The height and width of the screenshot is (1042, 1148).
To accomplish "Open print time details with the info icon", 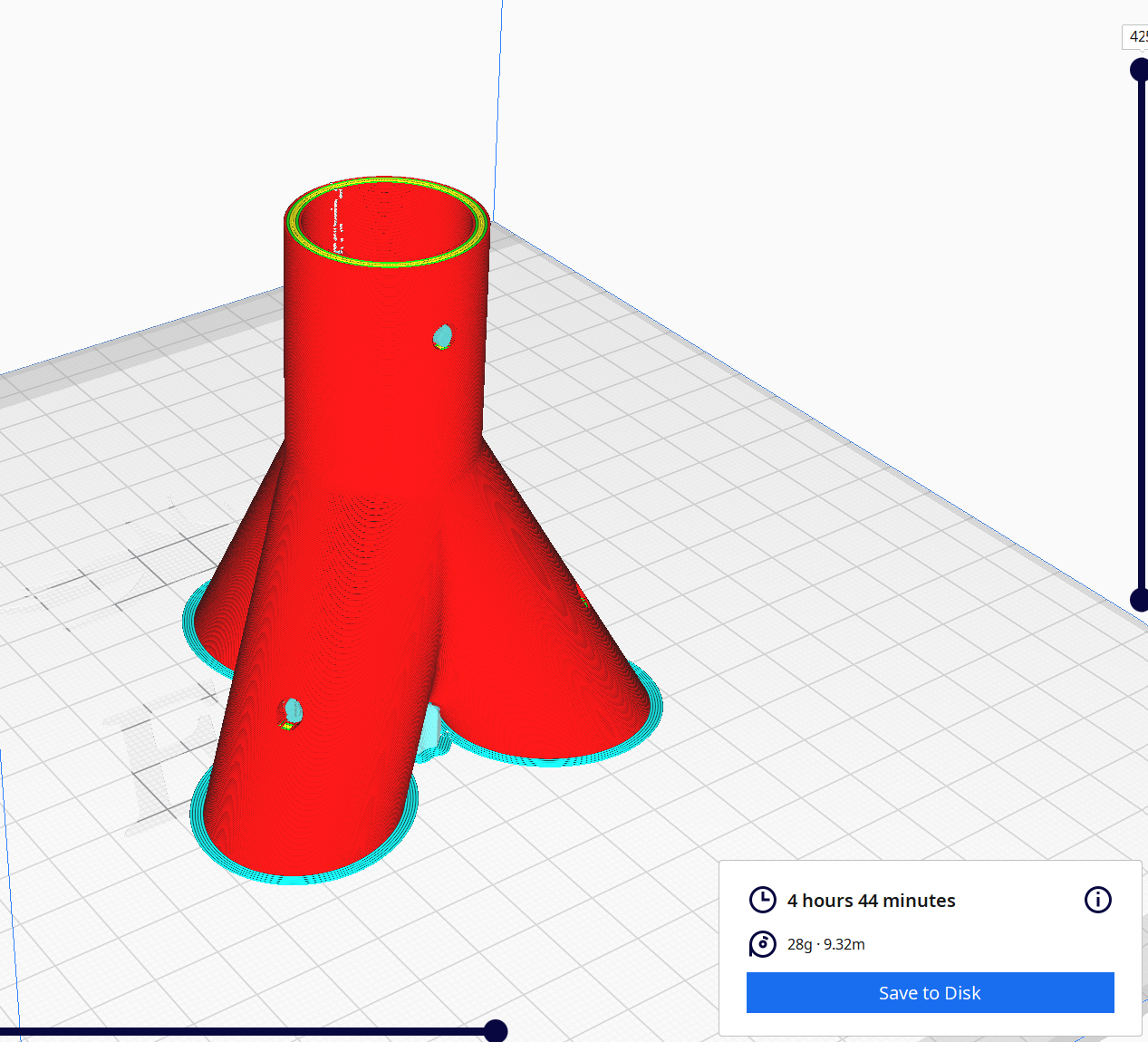I will 1097,900.
